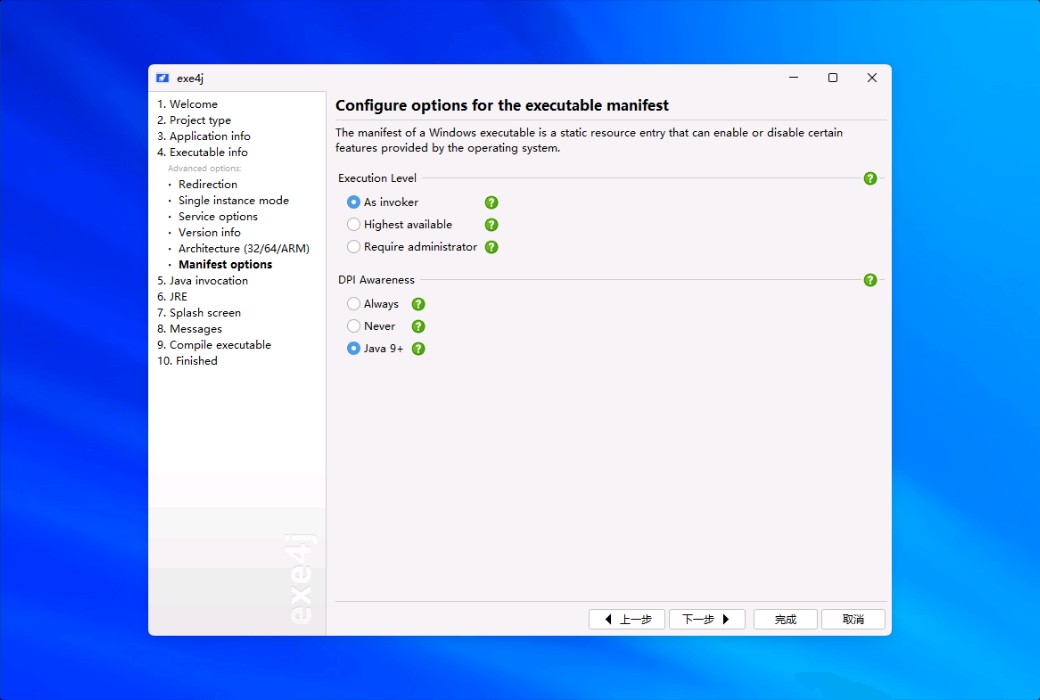1040x700 pixels.
Task: Go to step 5. Java invocation
Action: (x=202, y=281)
